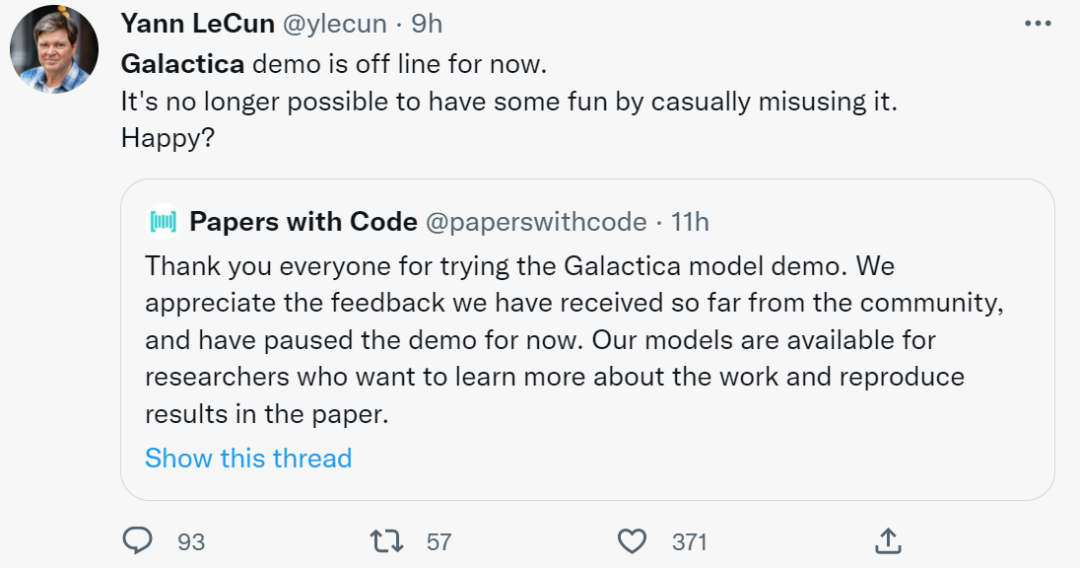Viewport: 1080px width, 568px height.
Task: Click the reply speech bubble icon
Action: tap(137, 541)
